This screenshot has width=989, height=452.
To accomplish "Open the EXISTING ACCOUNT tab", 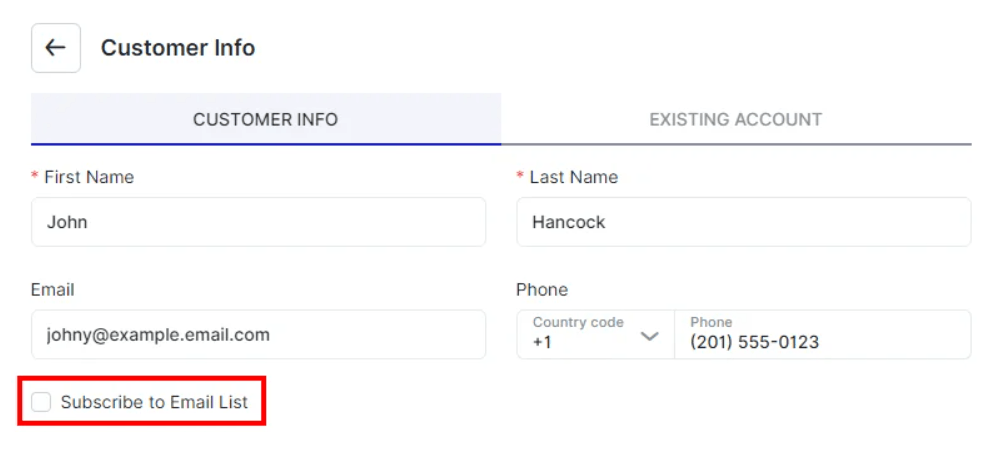I will [735, 120].
